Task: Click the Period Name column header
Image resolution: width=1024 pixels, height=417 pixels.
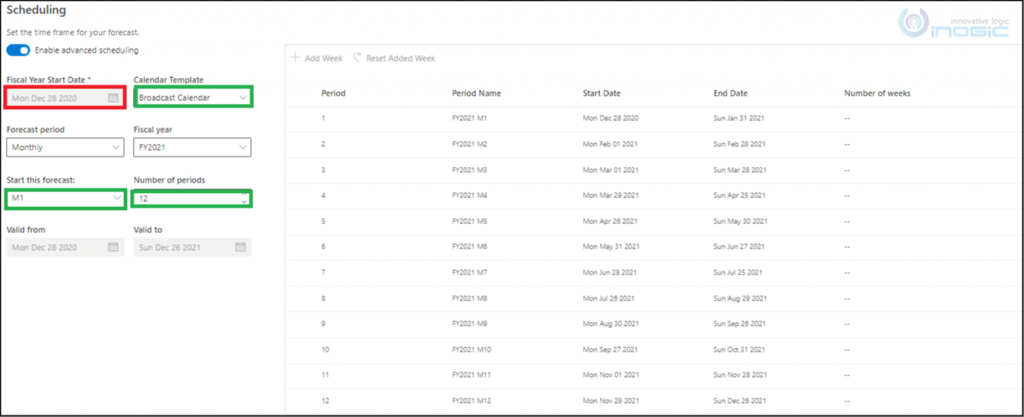Action: click(476, 93)
